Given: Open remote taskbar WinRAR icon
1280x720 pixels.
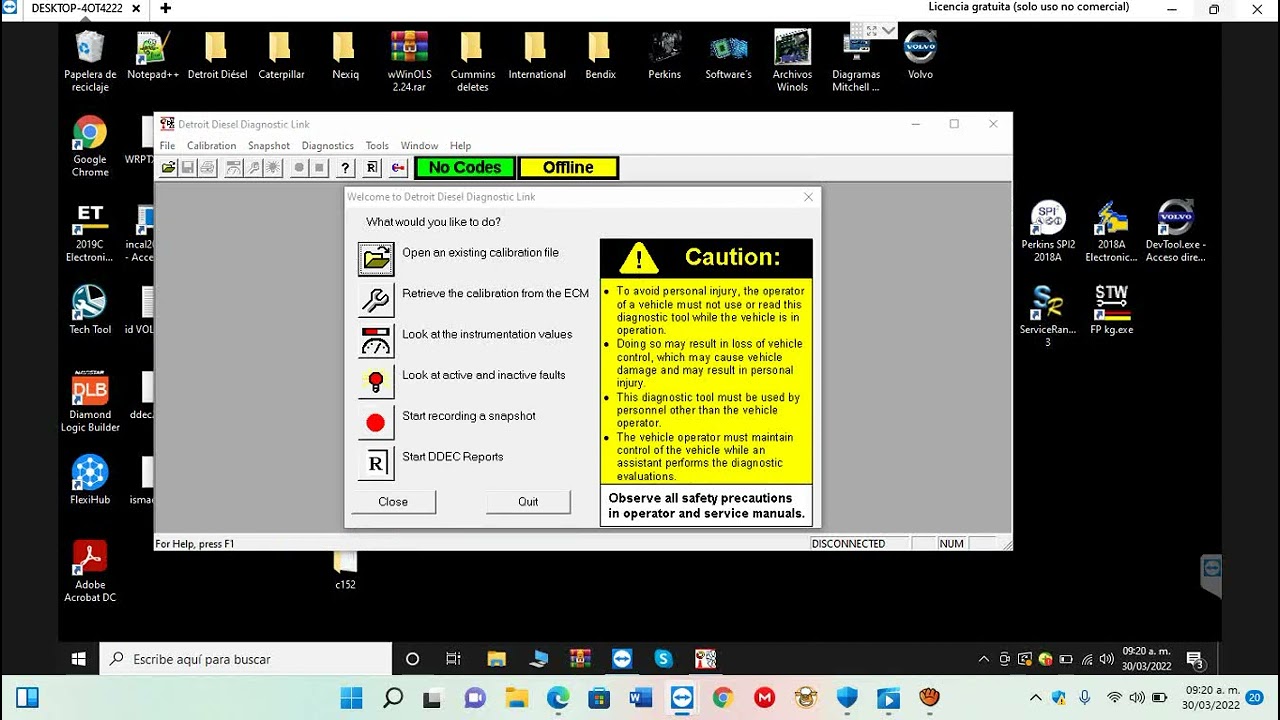Looking at the screenshot, I should [x=580, y=659].
